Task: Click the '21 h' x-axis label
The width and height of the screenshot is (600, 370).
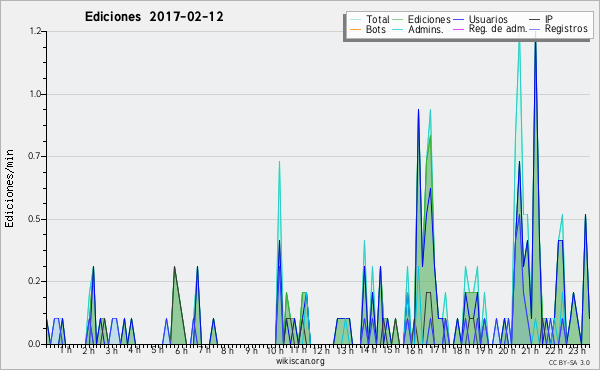Action: (531, 351)
